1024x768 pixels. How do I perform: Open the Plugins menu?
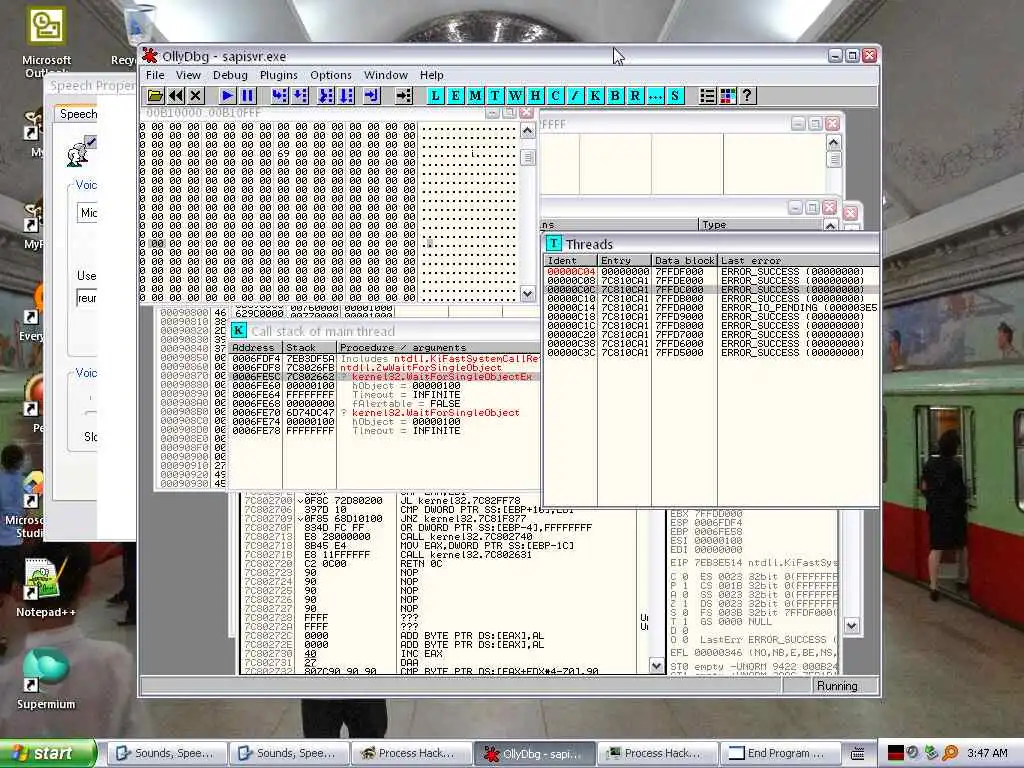278,75
